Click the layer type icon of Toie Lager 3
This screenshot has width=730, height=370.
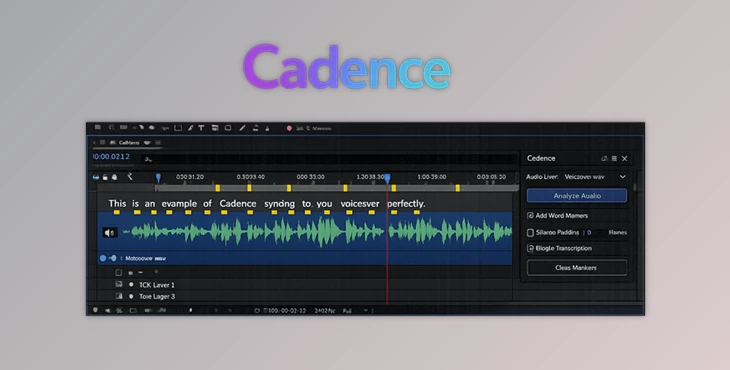pos(119,296)
